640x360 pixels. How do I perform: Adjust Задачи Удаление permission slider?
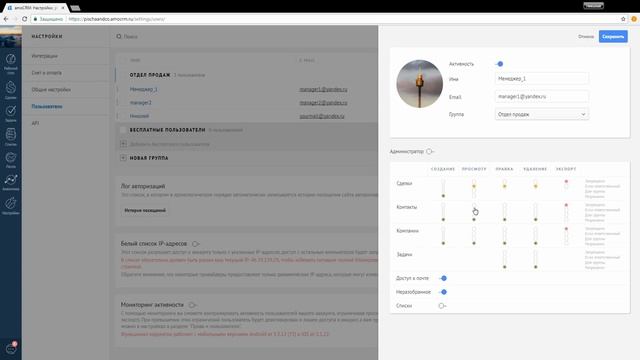pos(536,259)
